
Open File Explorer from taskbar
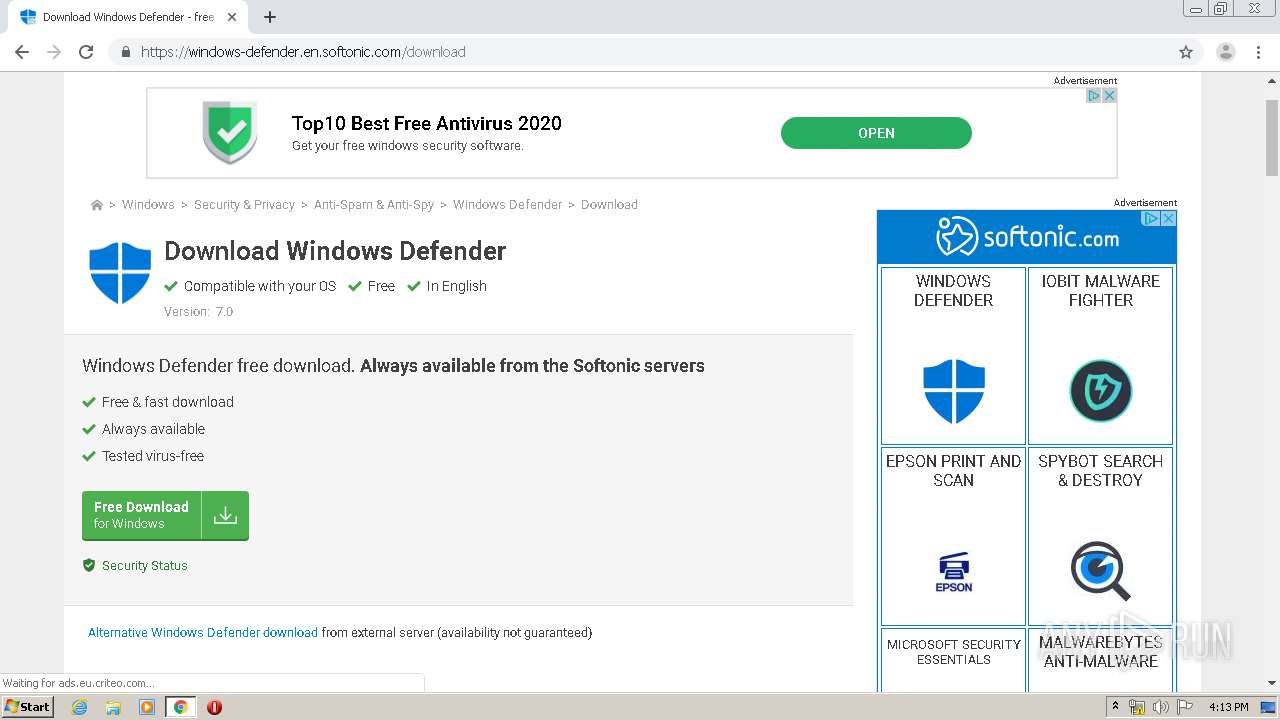coord(113,707)
